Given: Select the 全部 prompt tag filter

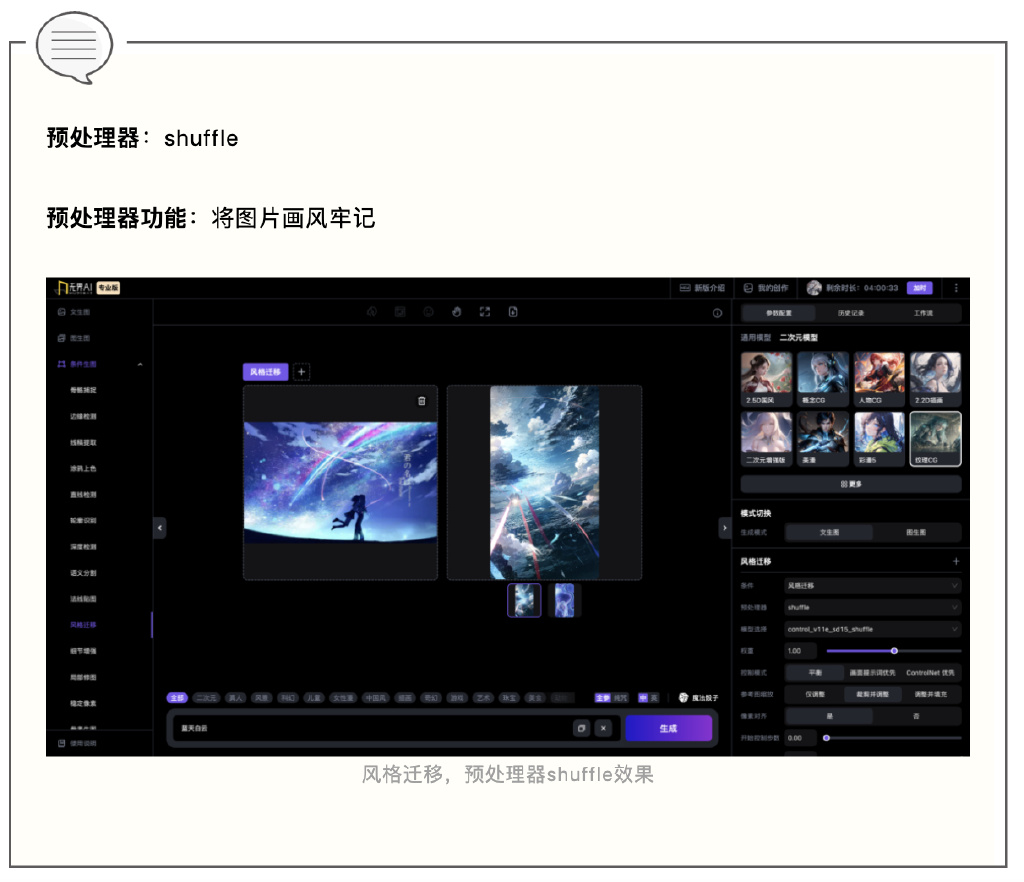Looking at the screenshot, I should (x=177, y=698).
